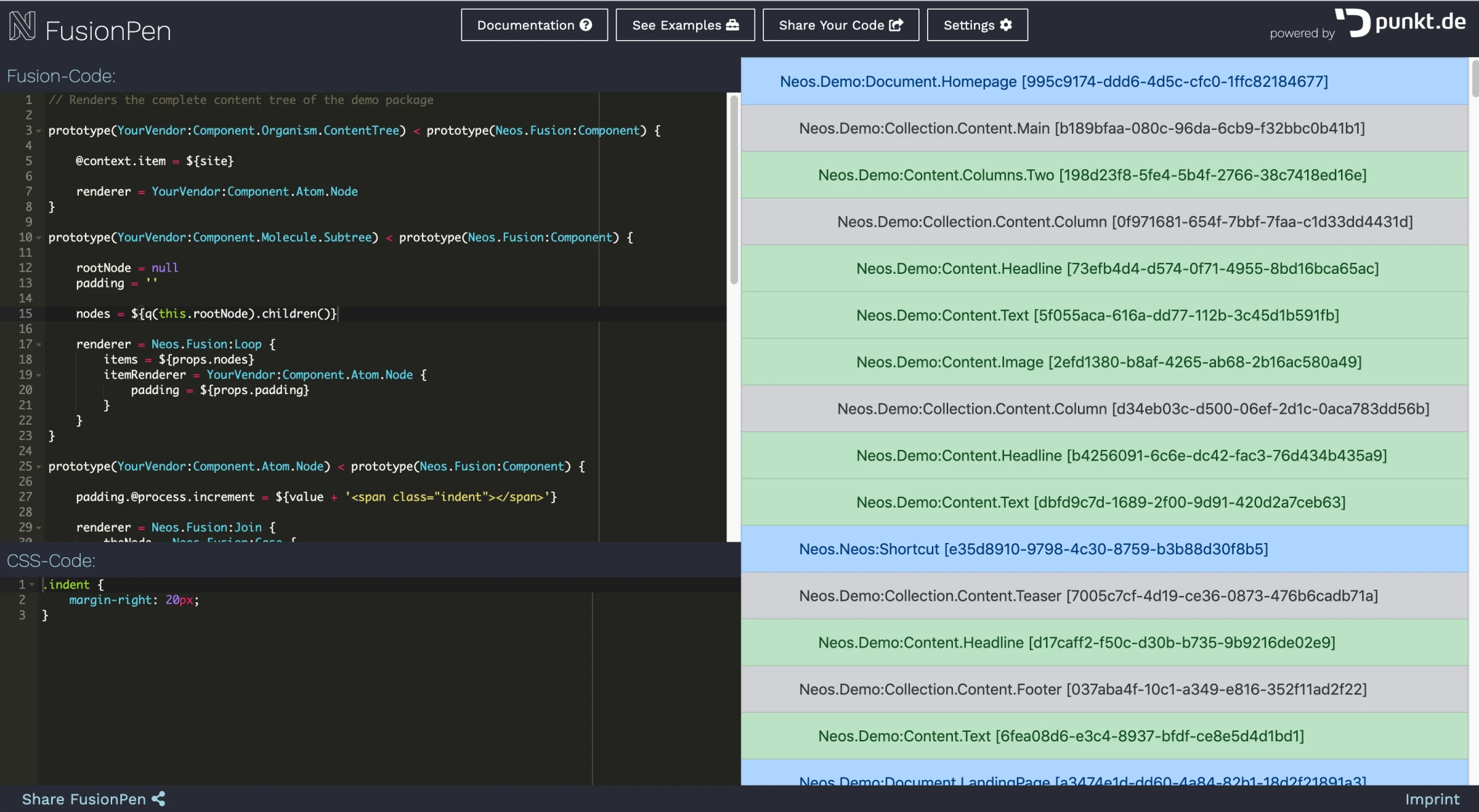
Task: Collapse the Atom.Node prototype at line 25
Action: (39, 467)
